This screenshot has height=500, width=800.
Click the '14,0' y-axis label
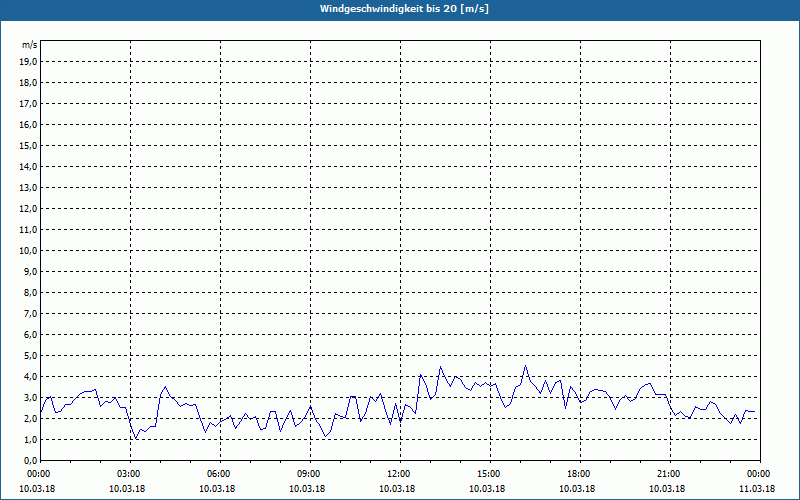pyautogui.click(x=28, y=166)
